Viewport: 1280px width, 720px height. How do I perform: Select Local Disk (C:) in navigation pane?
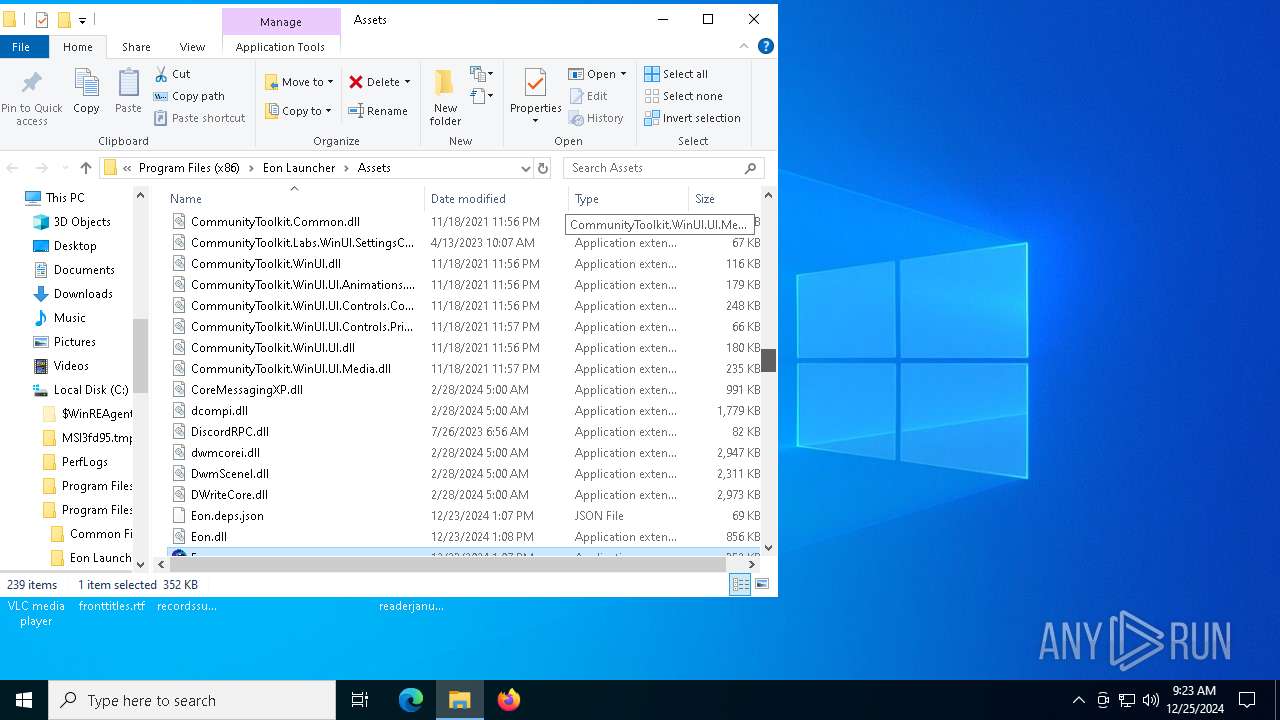(x=91, y=390)
